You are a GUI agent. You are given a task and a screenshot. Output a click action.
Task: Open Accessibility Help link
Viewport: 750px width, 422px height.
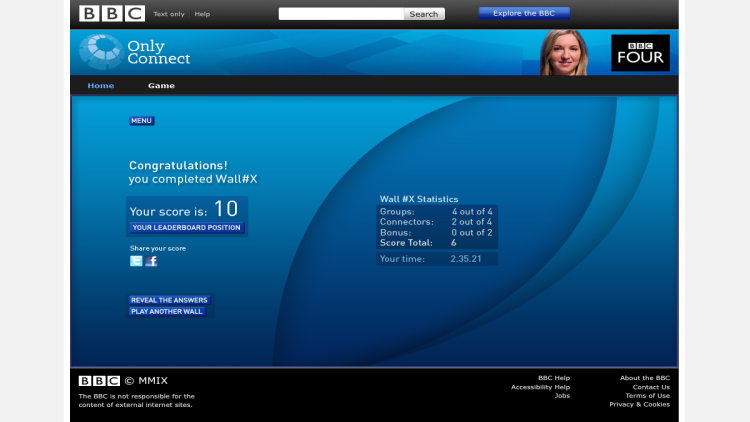(x=540, y=387)
